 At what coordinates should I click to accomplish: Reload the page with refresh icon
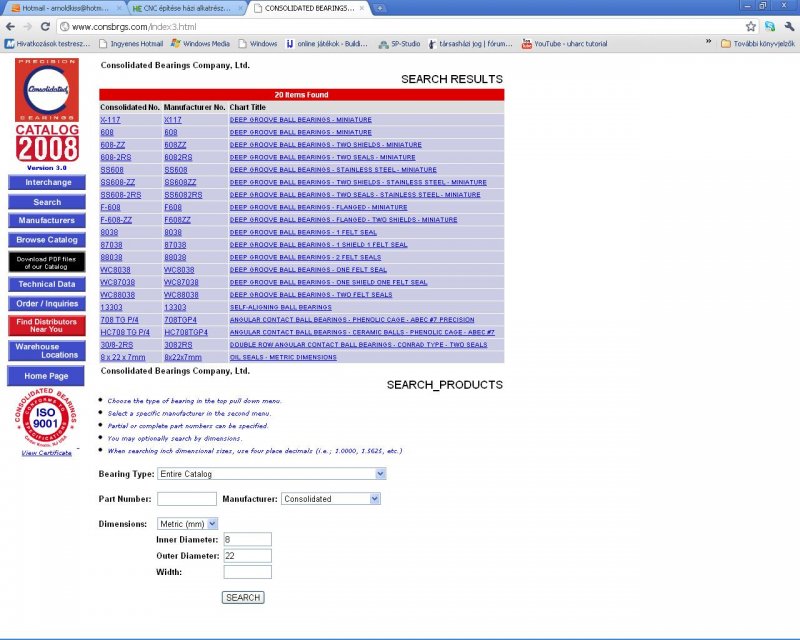[x=45, y=27]
